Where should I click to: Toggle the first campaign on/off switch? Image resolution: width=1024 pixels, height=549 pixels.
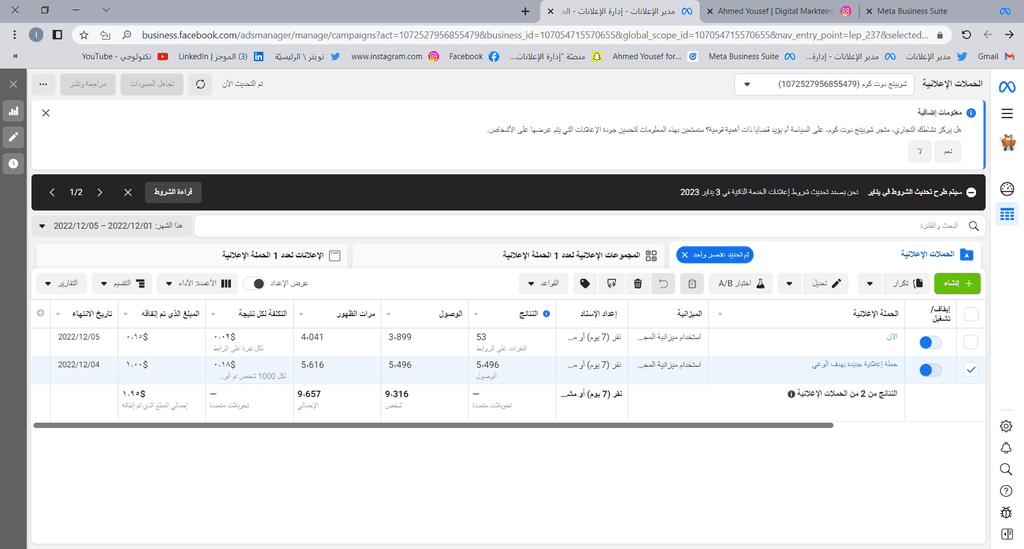[x=930, y=342]
